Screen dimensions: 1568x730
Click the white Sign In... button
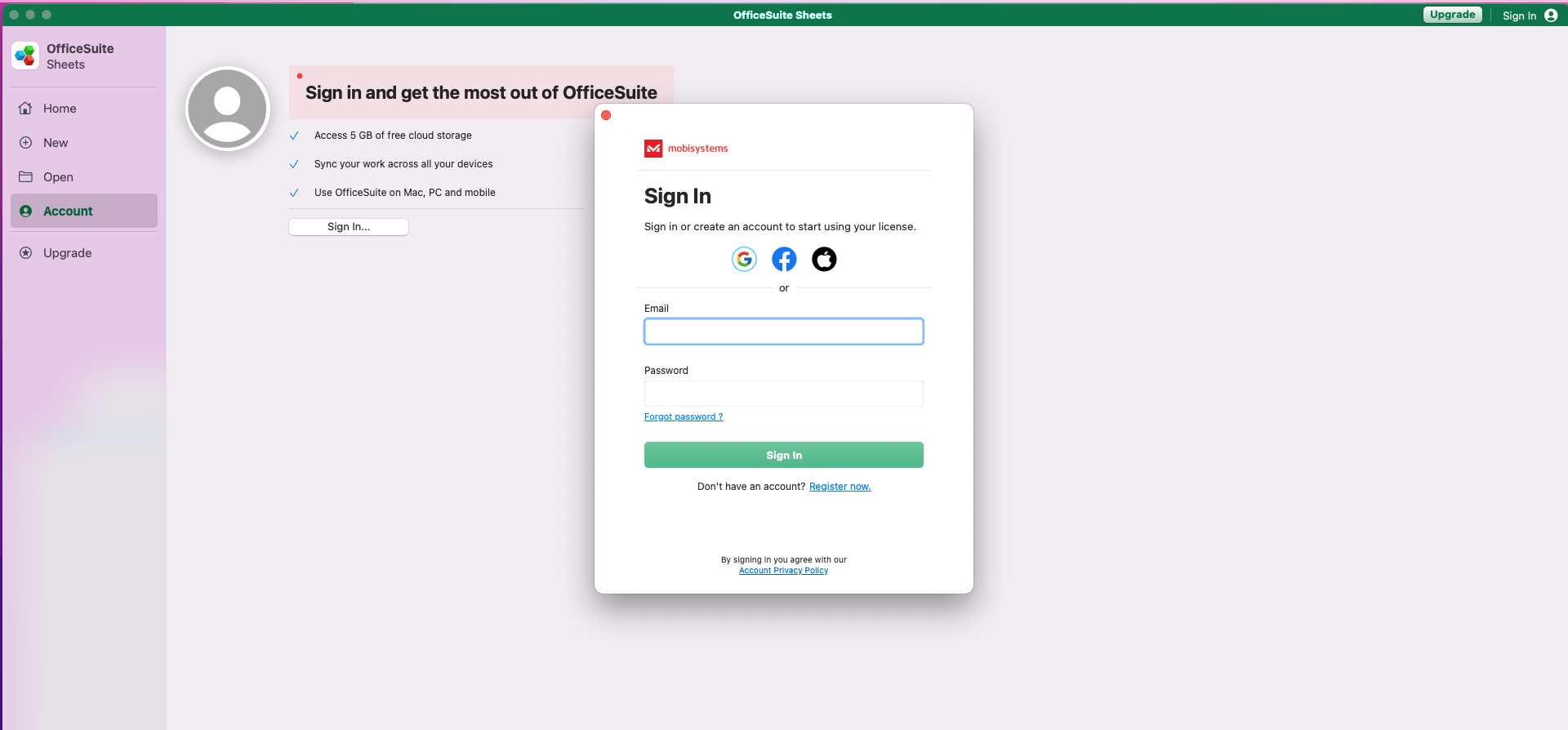349,227
